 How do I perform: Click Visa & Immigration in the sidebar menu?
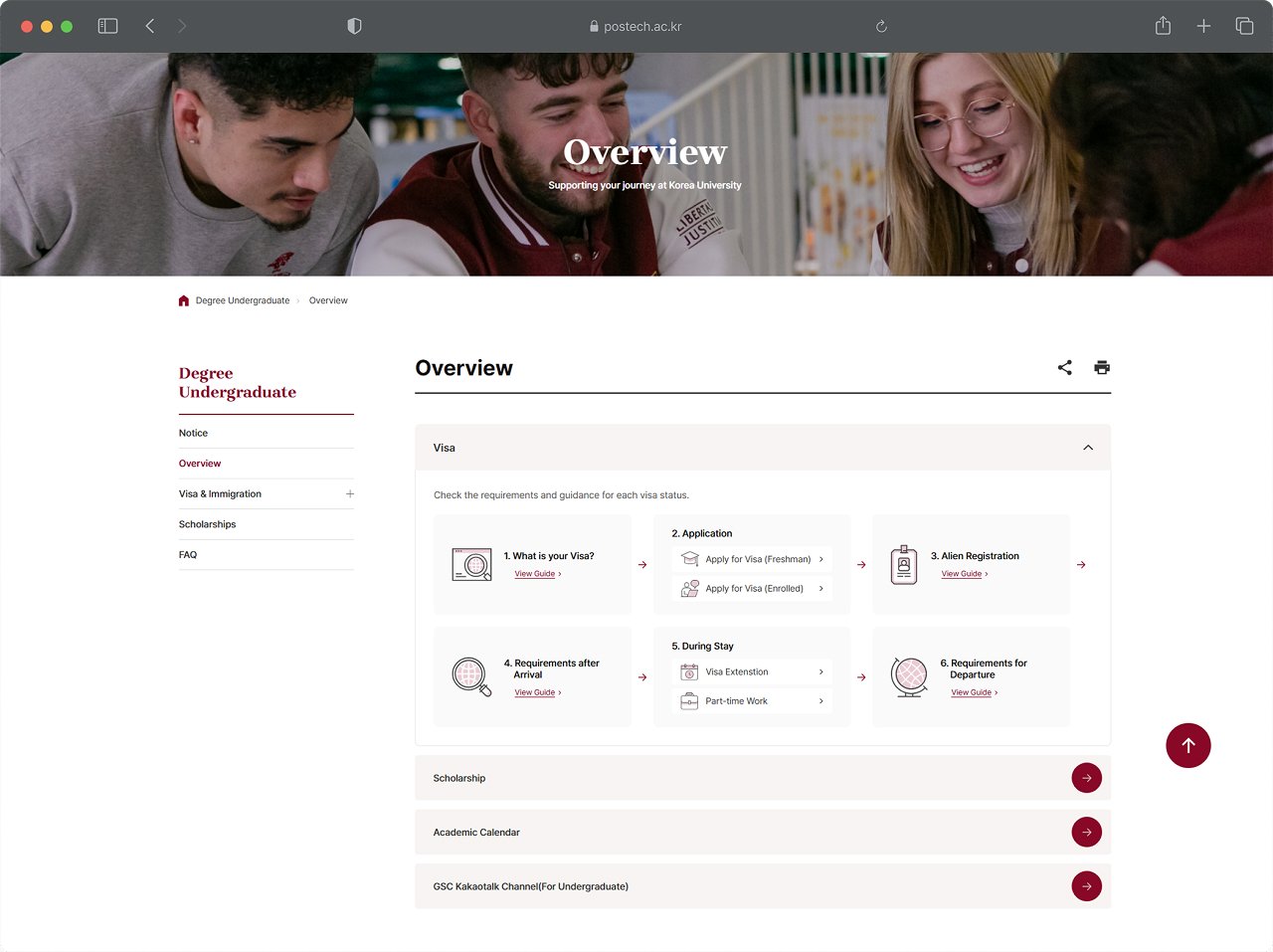pos(220,493)
